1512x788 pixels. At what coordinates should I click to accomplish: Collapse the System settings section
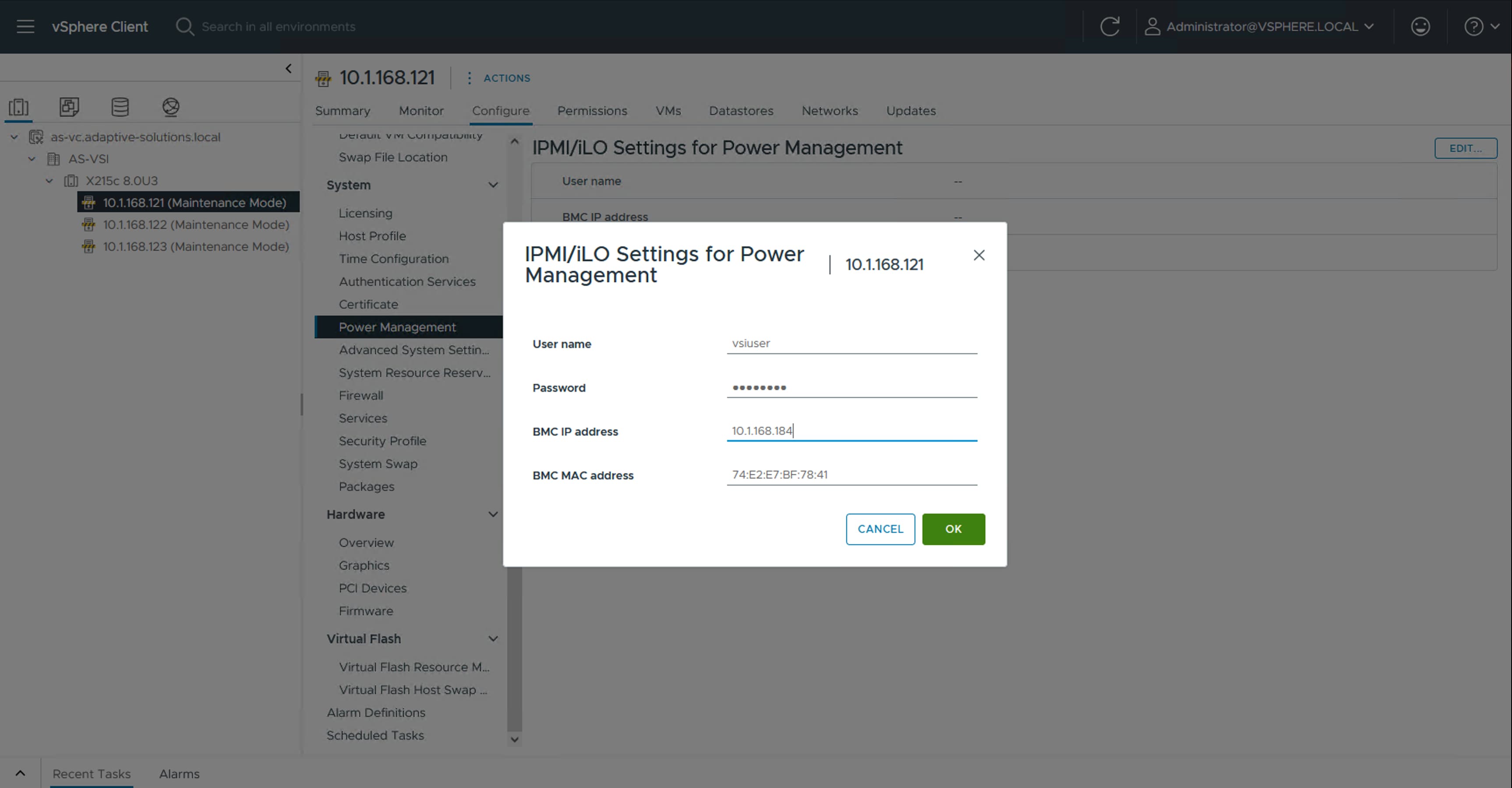click(493, 185)
